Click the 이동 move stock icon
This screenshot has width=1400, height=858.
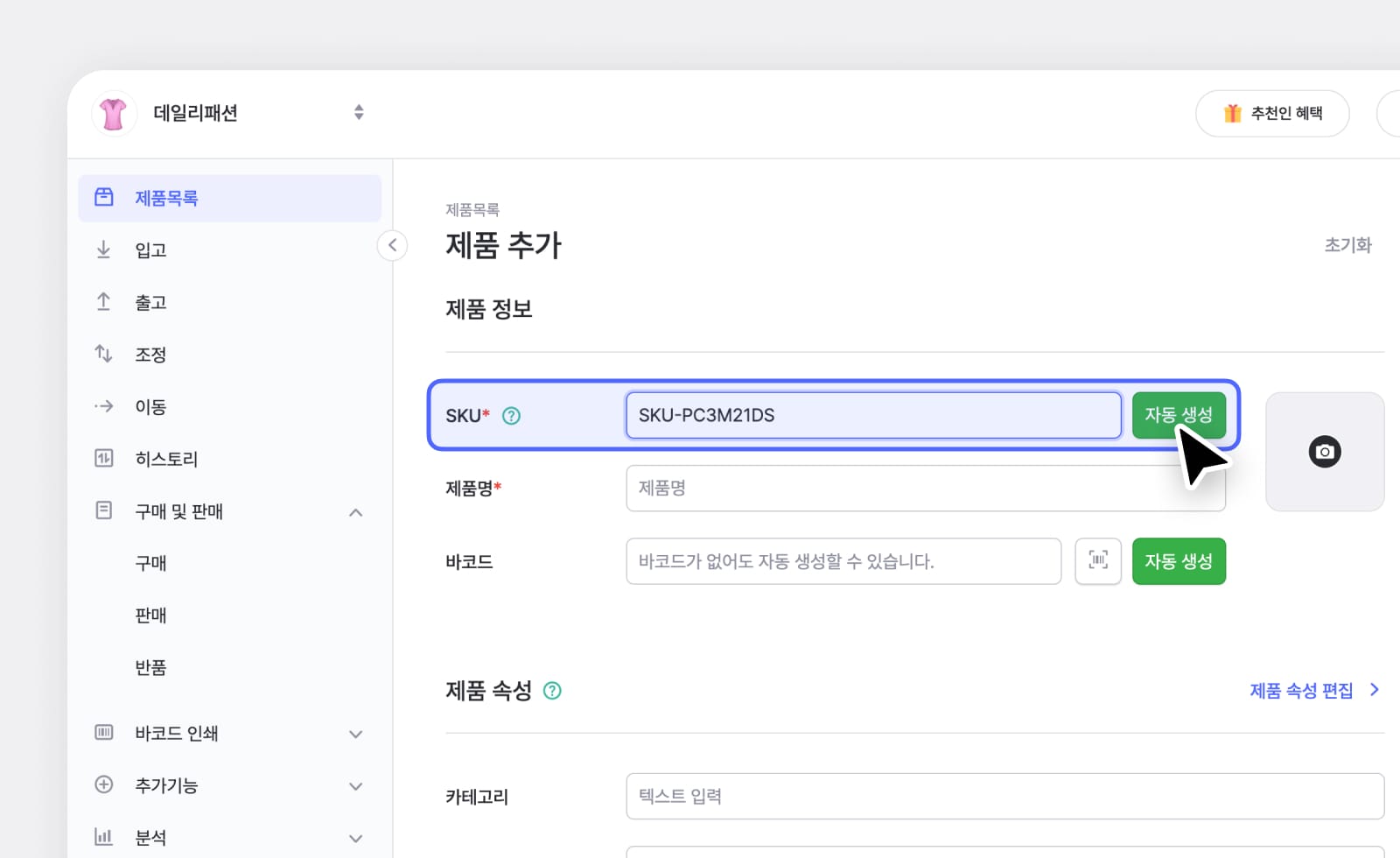pos(103,406)
